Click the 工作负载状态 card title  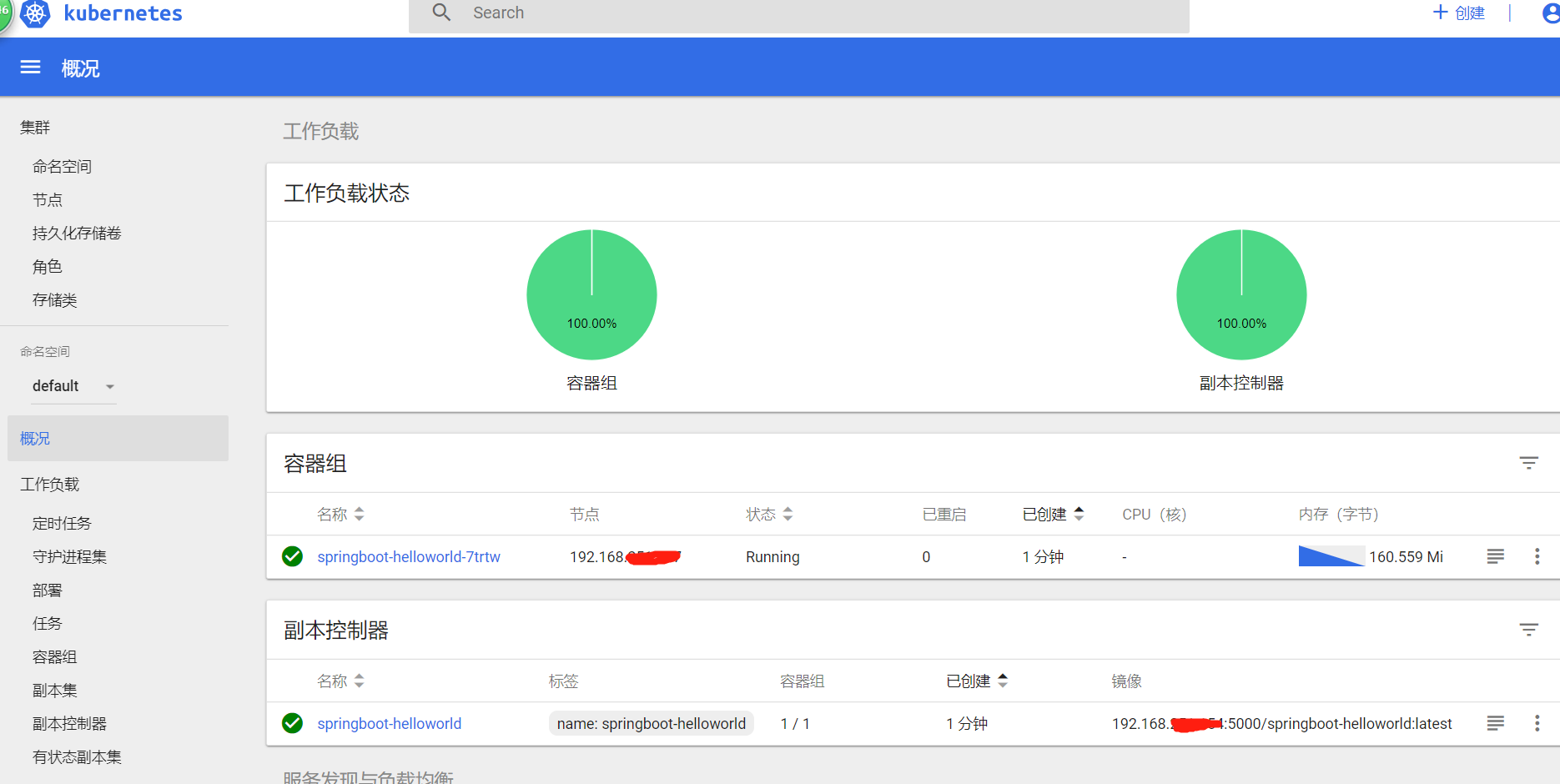coord(347,193)
